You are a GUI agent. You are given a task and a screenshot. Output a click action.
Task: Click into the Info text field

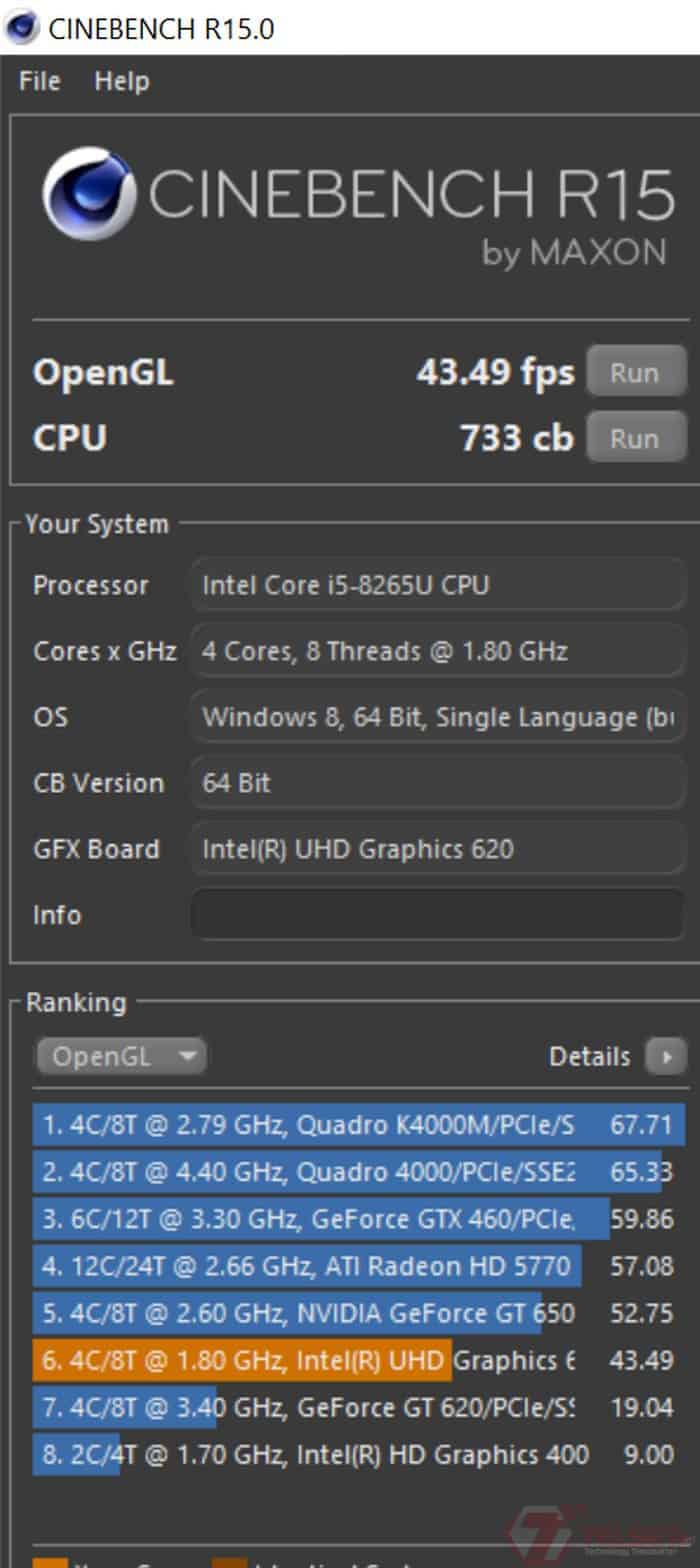coord(438,915)
